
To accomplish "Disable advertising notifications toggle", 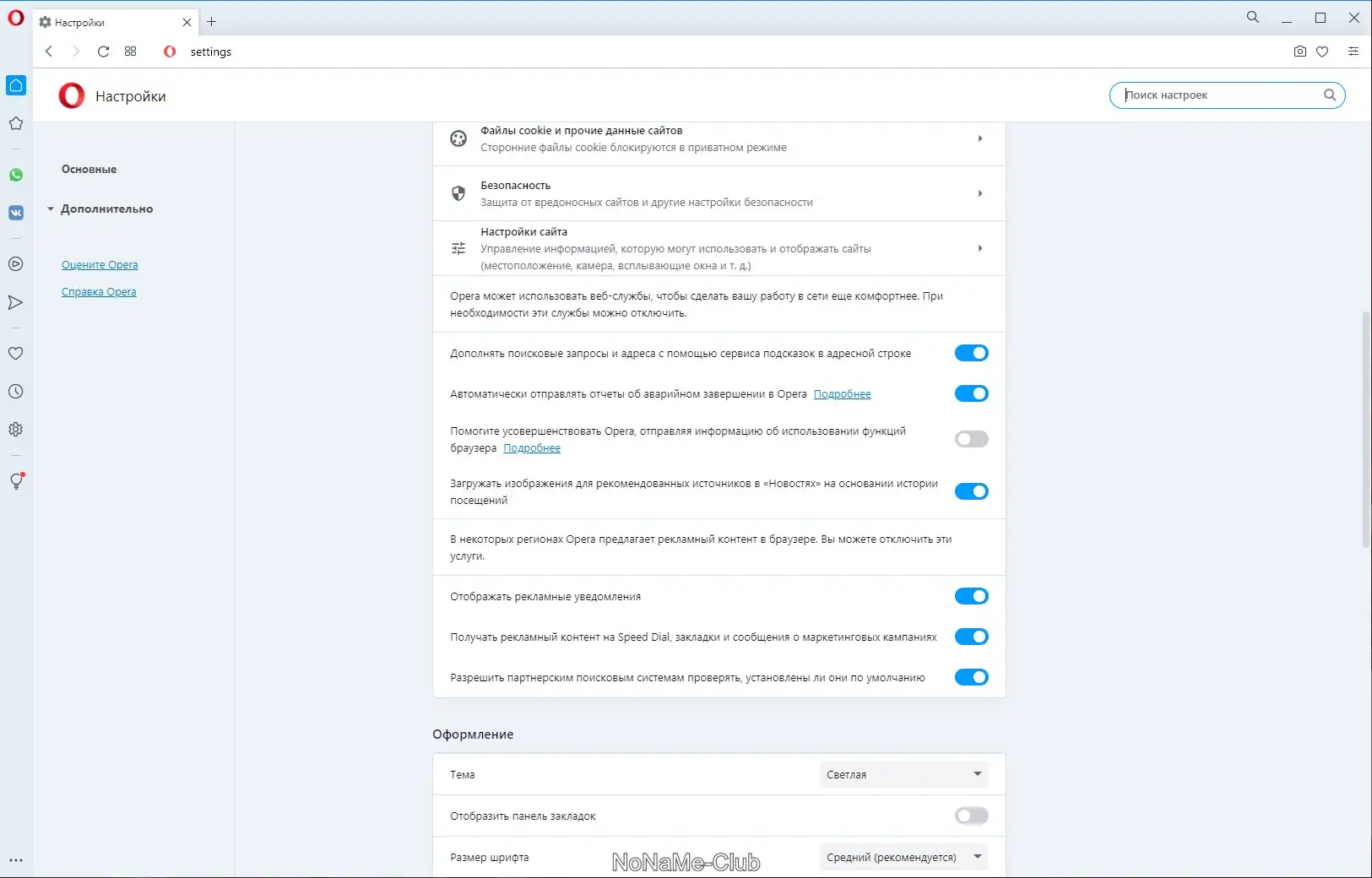I will click(972, 596).
